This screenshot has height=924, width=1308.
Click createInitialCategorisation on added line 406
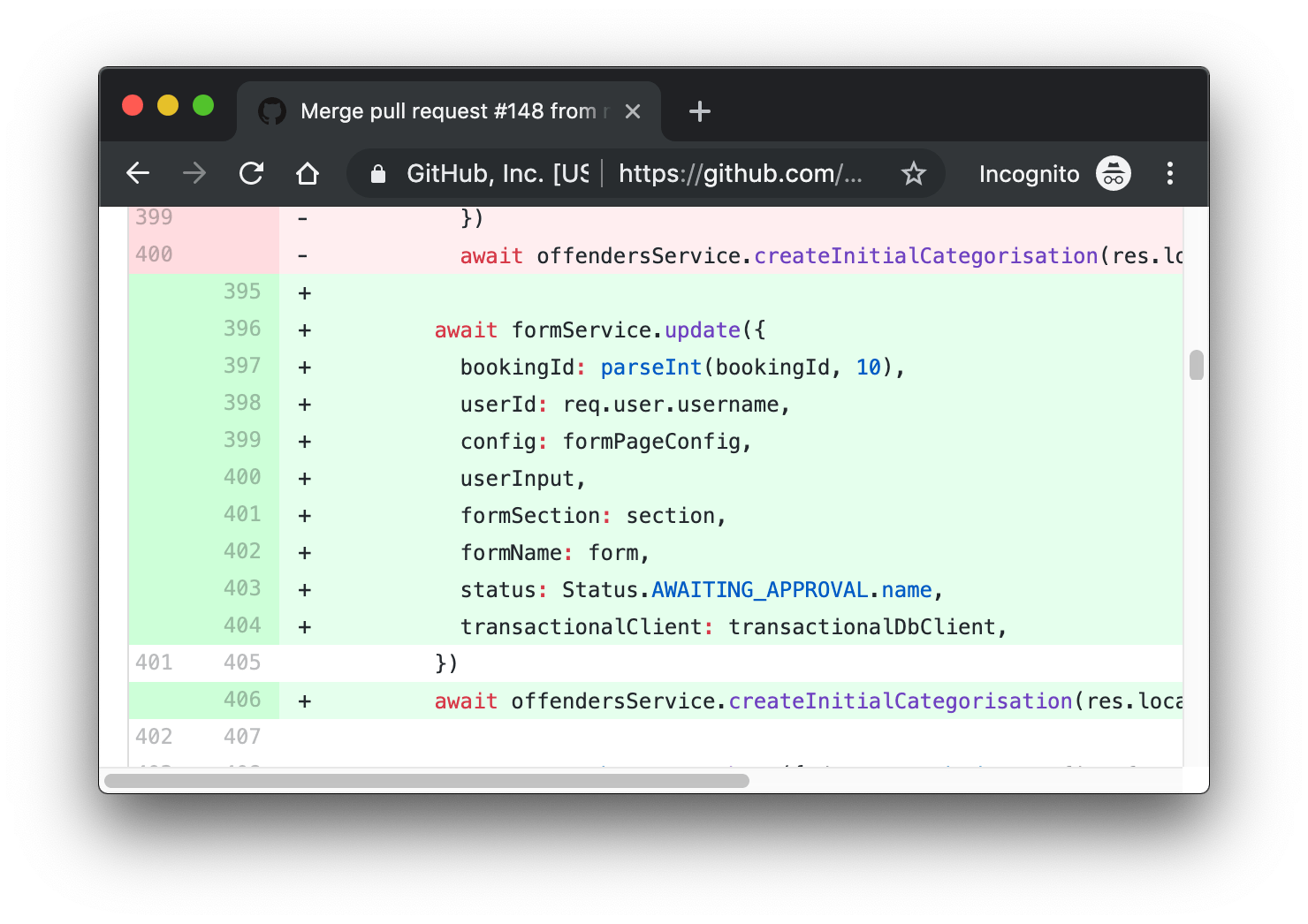click(x=901, y=701)
